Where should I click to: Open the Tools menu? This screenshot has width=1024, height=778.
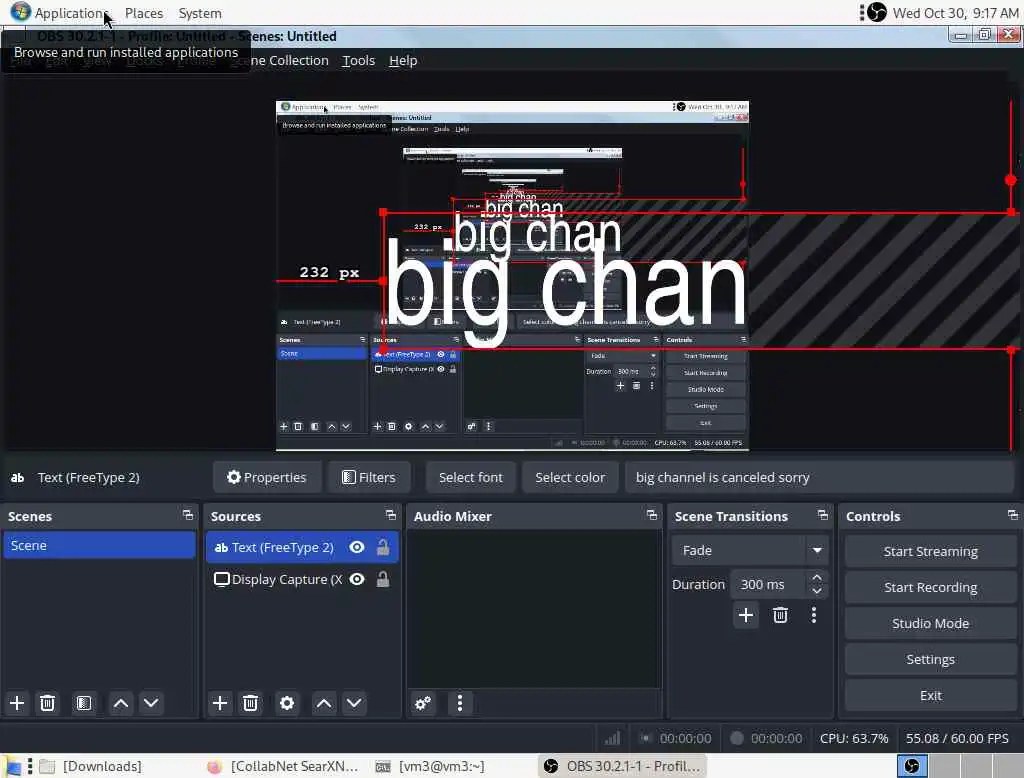[359, 61]
